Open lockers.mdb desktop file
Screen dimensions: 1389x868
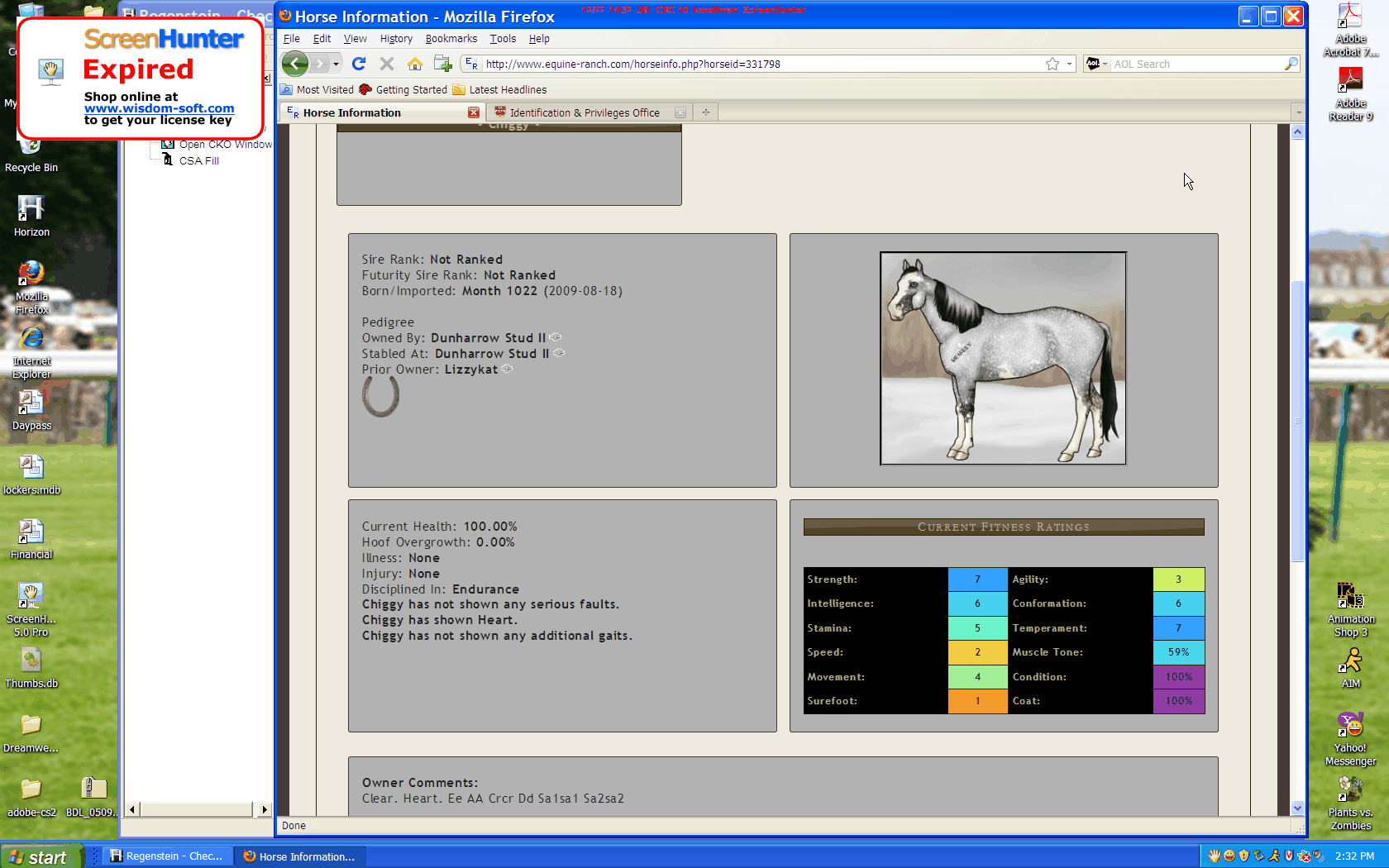31,475
